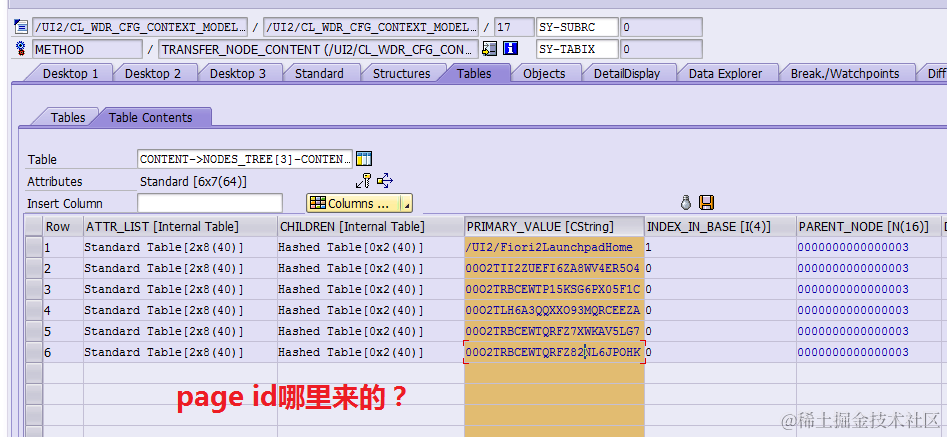This screenshot has width=947, height=437.
Task: Switch to the Desktop 1 tab
Action: 70,73
